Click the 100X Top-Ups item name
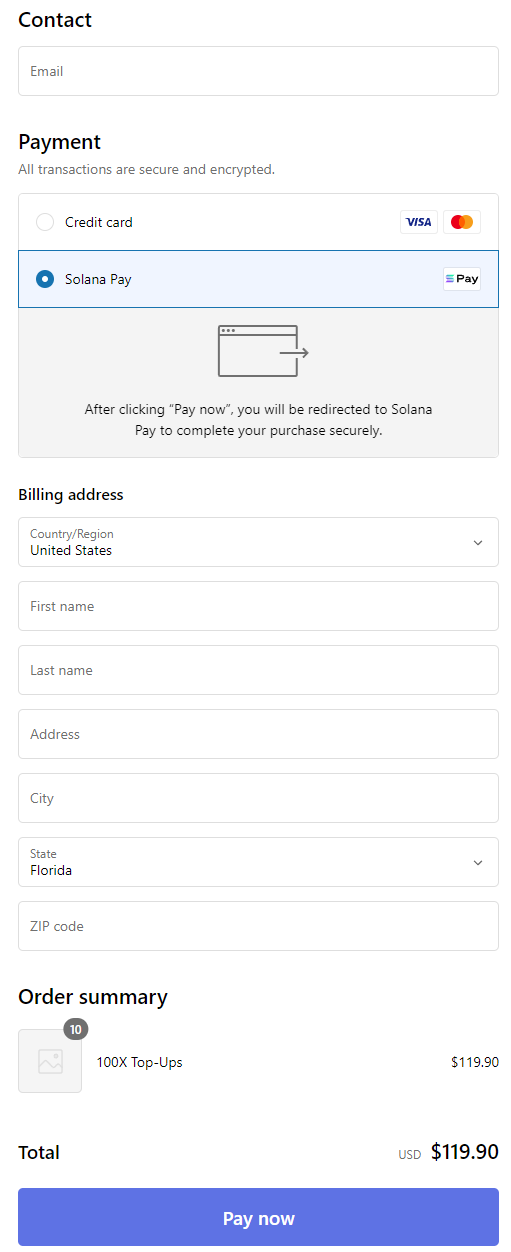This screenshot has height=1252, width=511. pos(139,1062)
